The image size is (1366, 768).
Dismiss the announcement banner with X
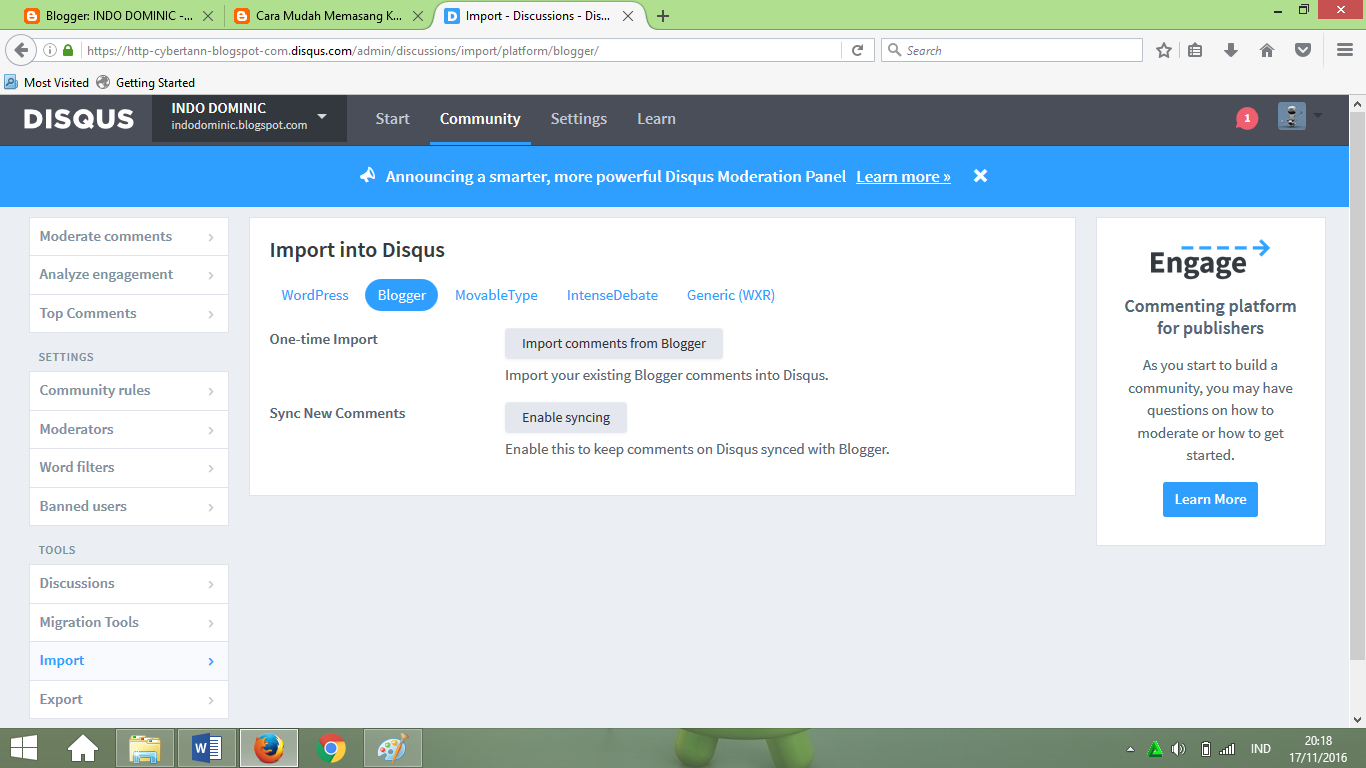pos(981,176)
